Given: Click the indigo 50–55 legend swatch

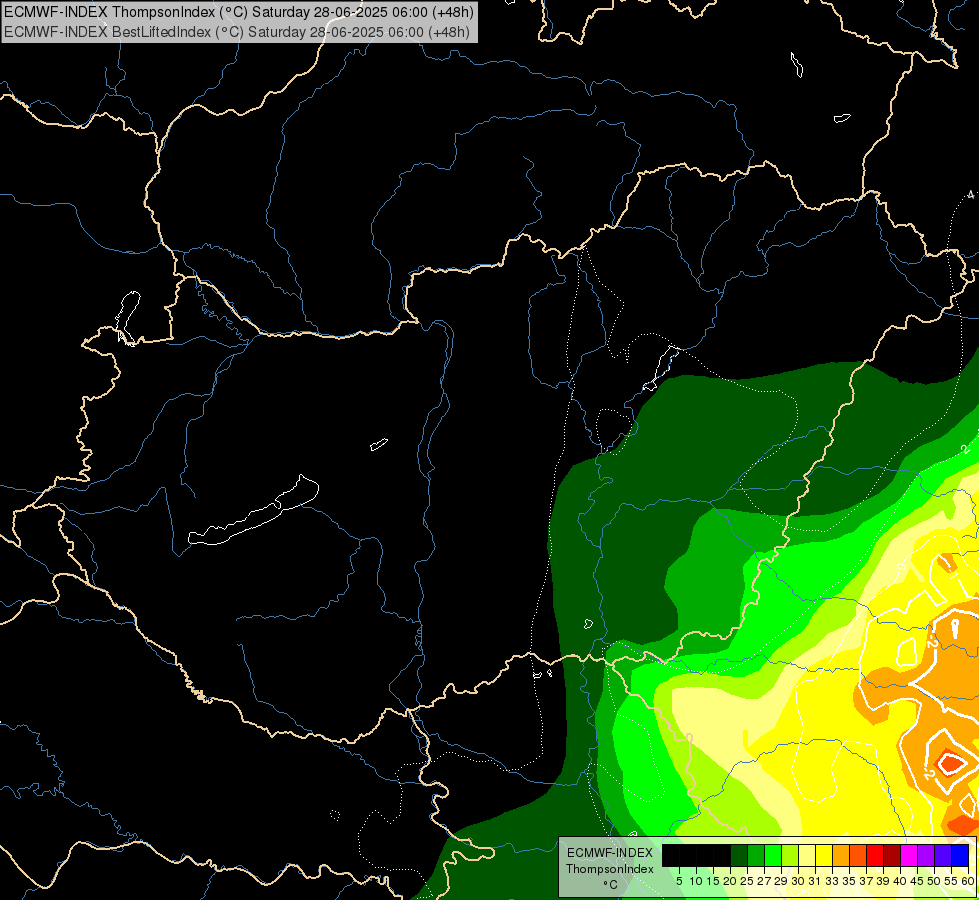Looking at the screenshot, I should pos(943,855).
